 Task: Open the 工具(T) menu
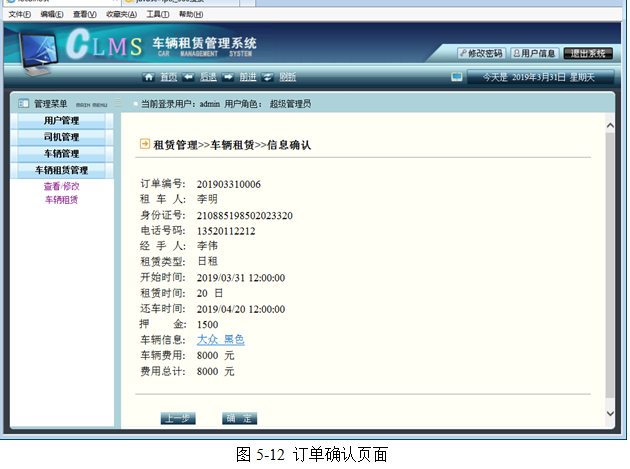158,14
